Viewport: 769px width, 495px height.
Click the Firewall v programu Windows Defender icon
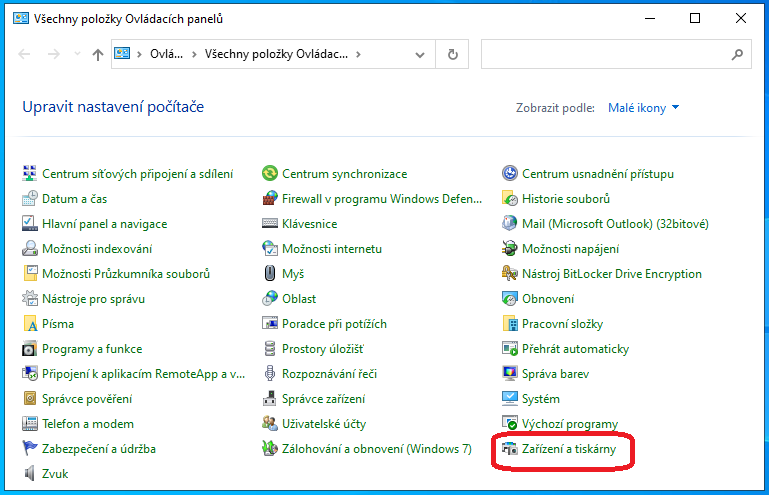[x=270, y=199]
